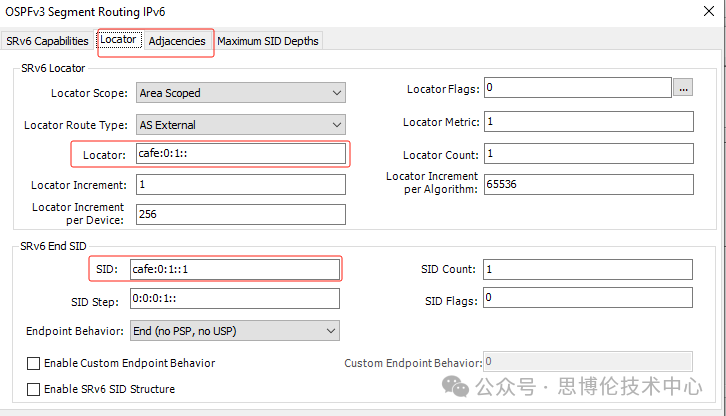This screenshot has height=416, width=726.
Task: Click the Locator Increment per Device field
Action: pyautogui.click(x=240, y=215)
